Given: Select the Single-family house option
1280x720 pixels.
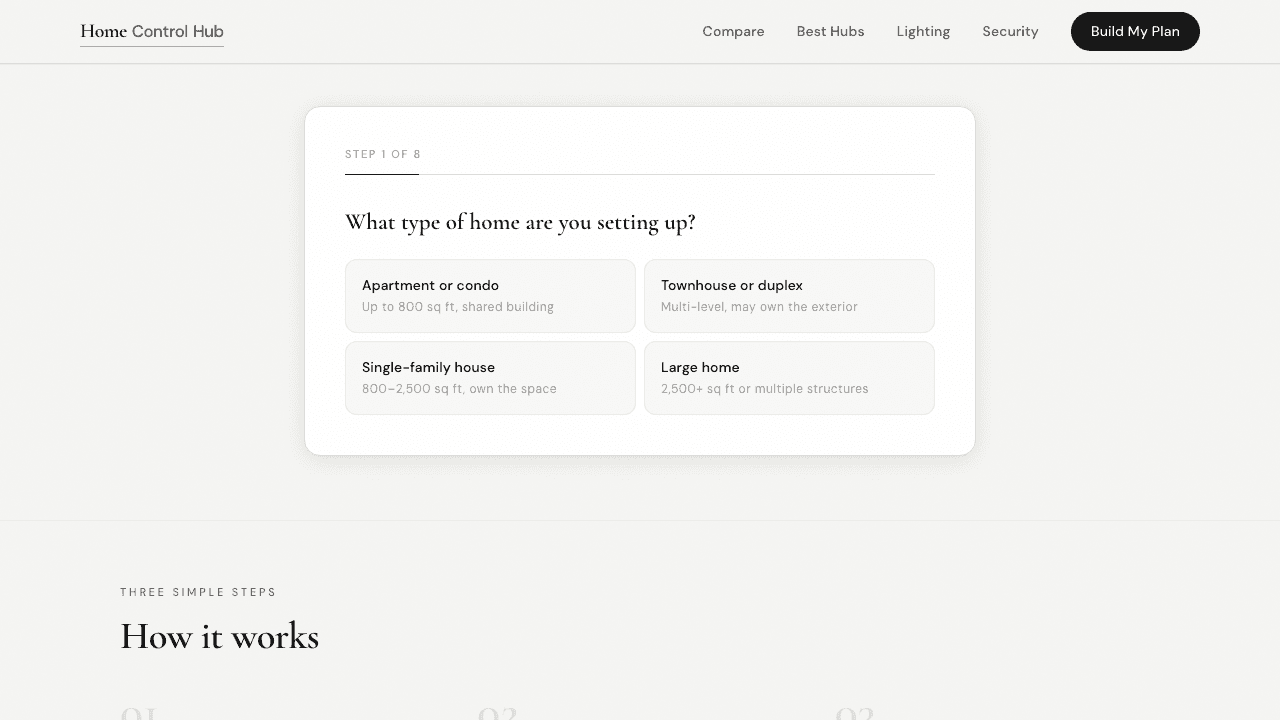Looking at the screenshot, I should [x=490, y=378].
